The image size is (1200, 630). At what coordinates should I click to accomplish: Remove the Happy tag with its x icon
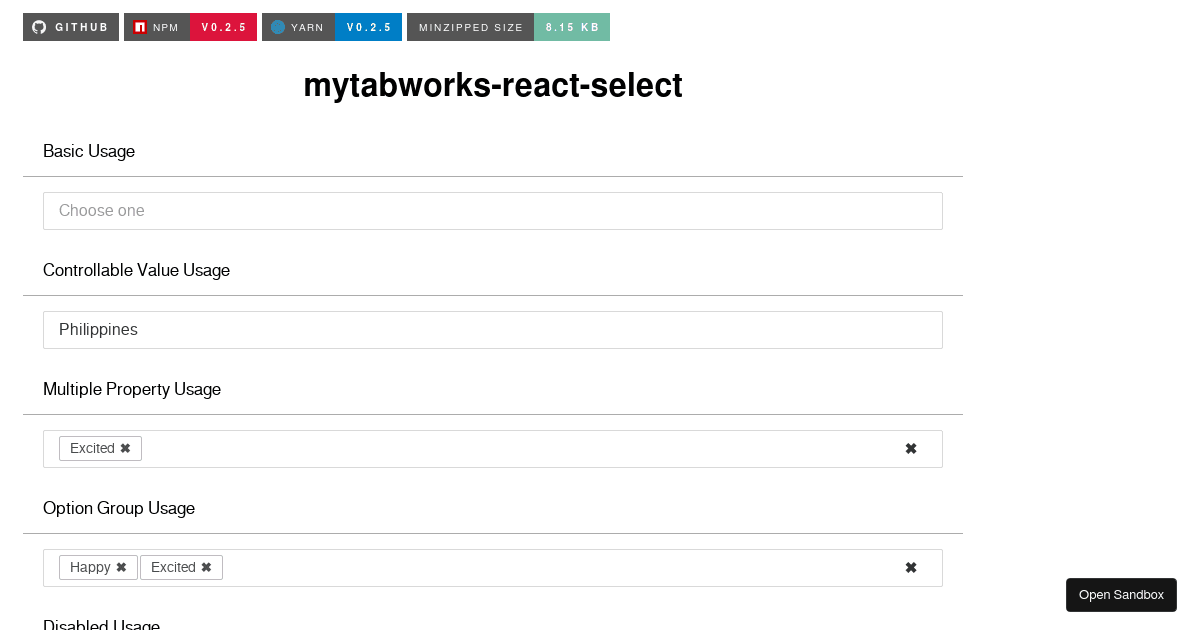[120, 567]
